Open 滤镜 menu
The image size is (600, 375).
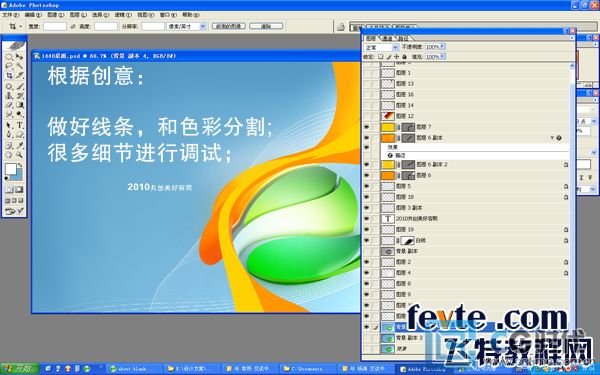(x=123, y=15)
